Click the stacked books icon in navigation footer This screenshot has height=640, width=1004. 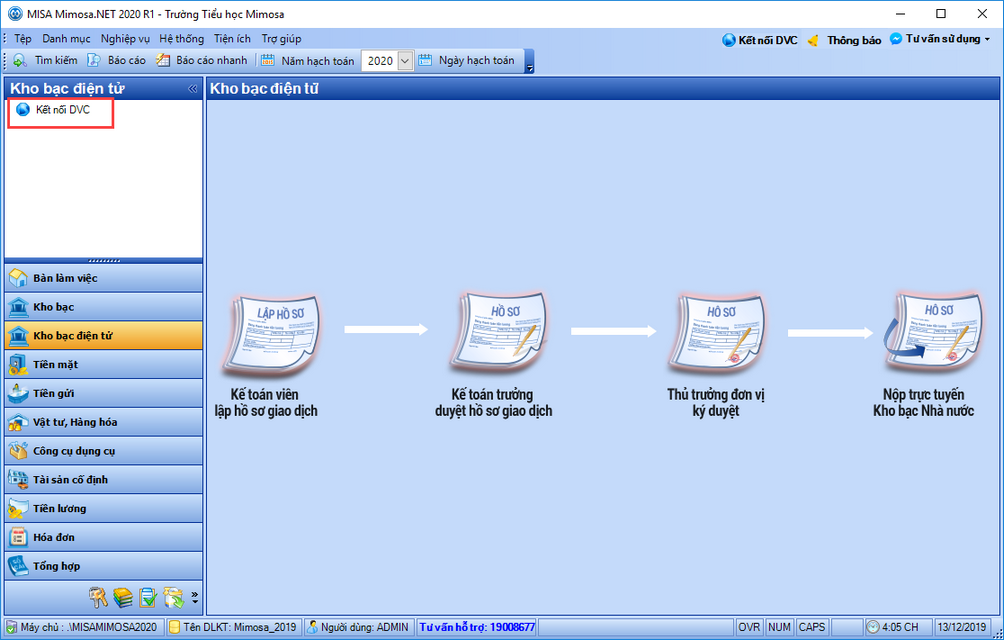click(x=123, y=597)
